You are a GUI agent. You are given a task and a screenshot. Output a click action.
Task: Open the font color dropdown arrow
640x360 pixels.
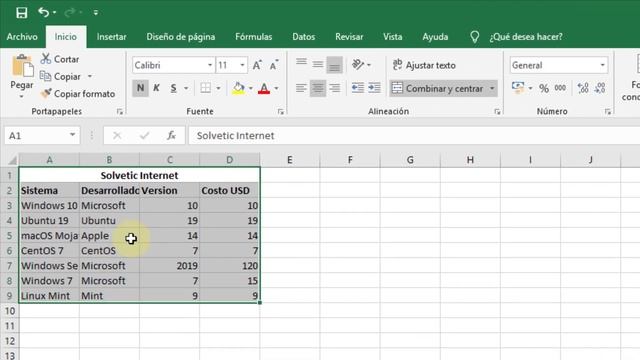coord(277,88)
